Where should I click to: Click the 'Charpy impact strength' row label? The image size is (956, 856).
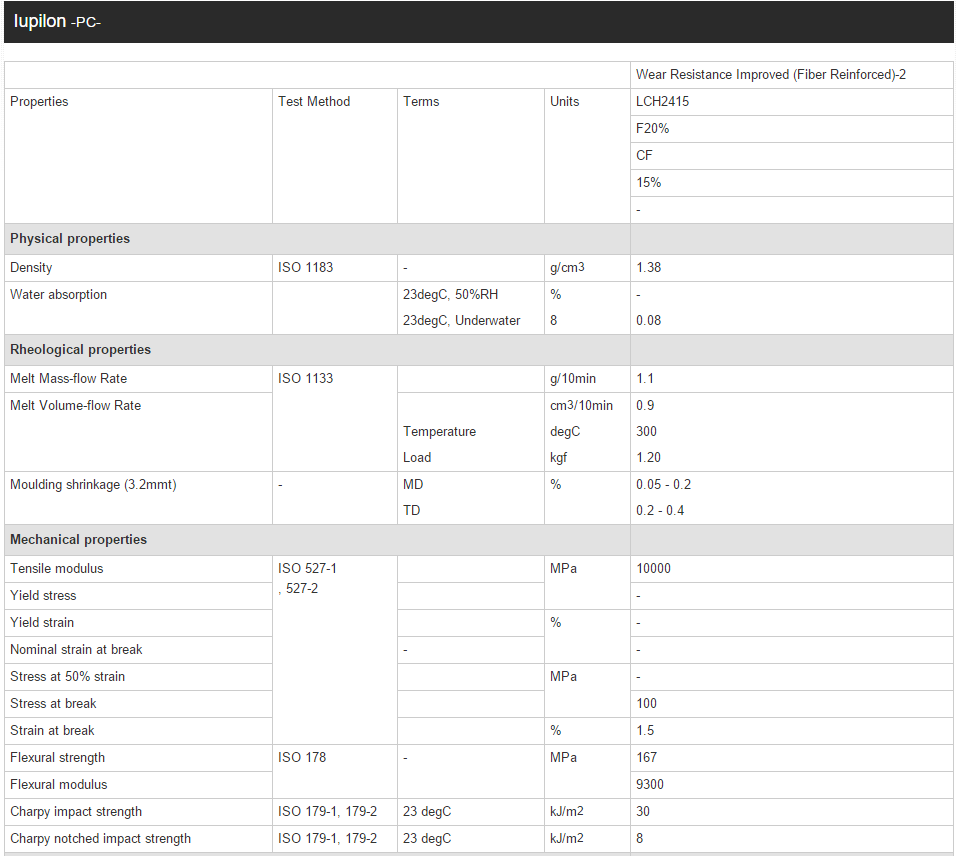pos(76,811)
